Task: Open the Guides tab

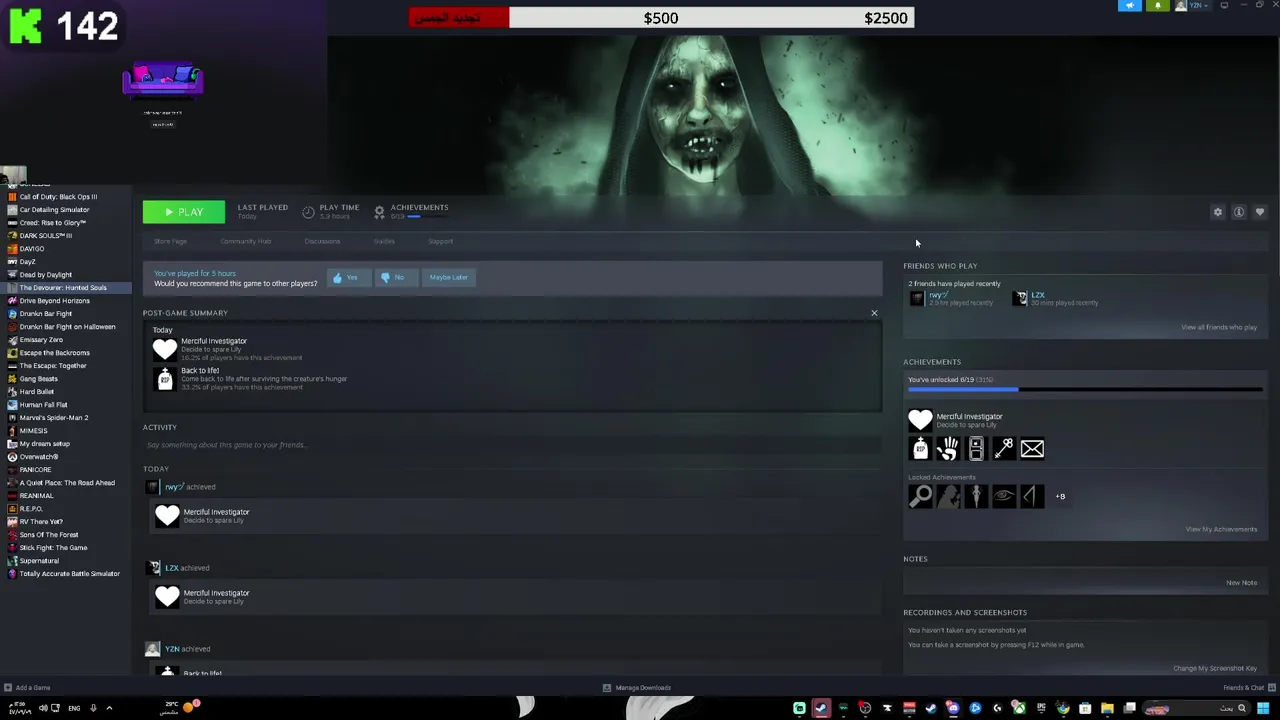Action: [384, 241]
